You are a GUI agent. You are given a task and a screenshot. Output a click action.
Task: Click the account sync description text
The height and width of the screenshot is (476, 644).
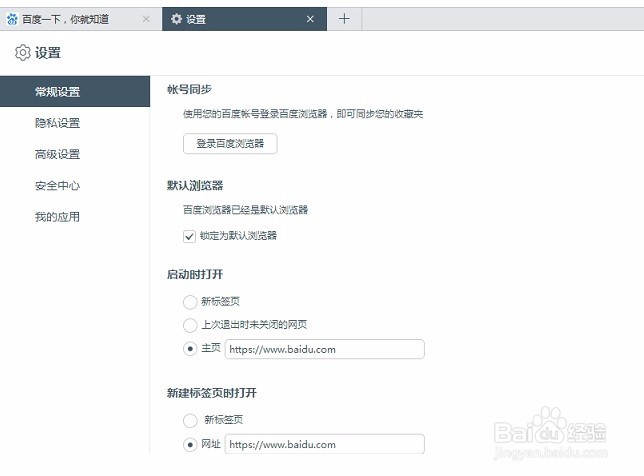click(x=303, y=114)
